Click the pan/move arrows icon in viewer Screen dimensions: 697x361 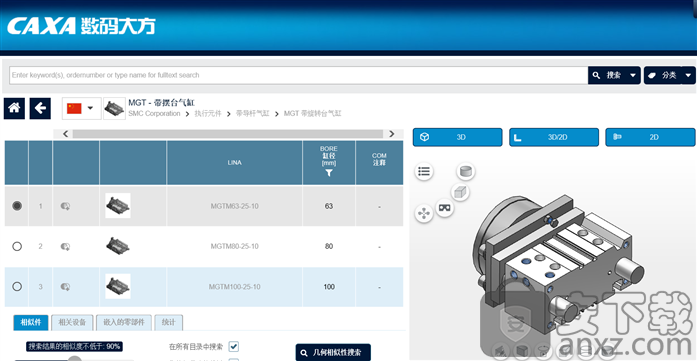point(424,213)
